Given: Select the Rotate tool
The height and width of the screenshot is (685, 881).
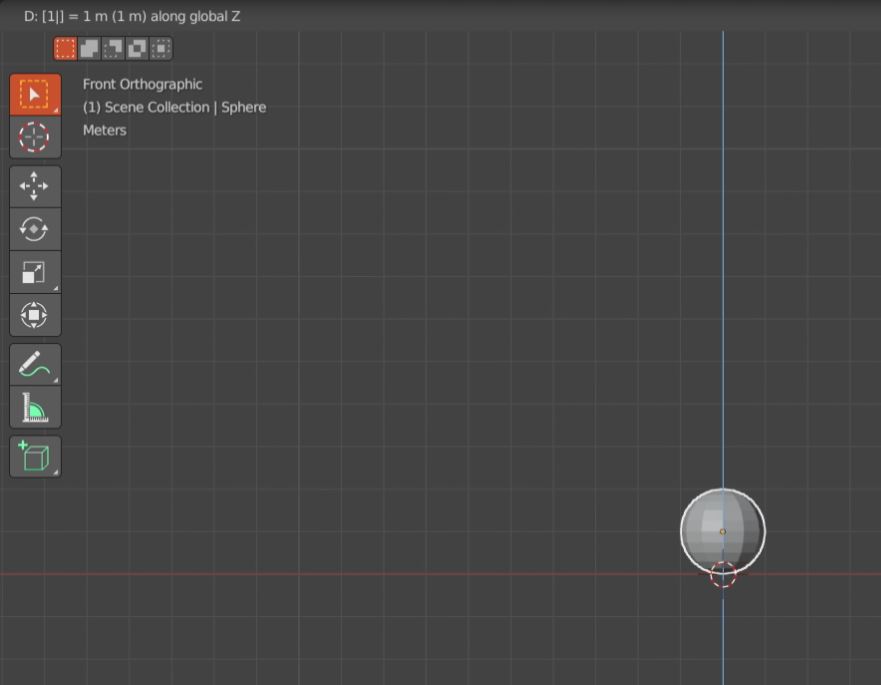Looking at the screenshot, I should tap(34, 228).
